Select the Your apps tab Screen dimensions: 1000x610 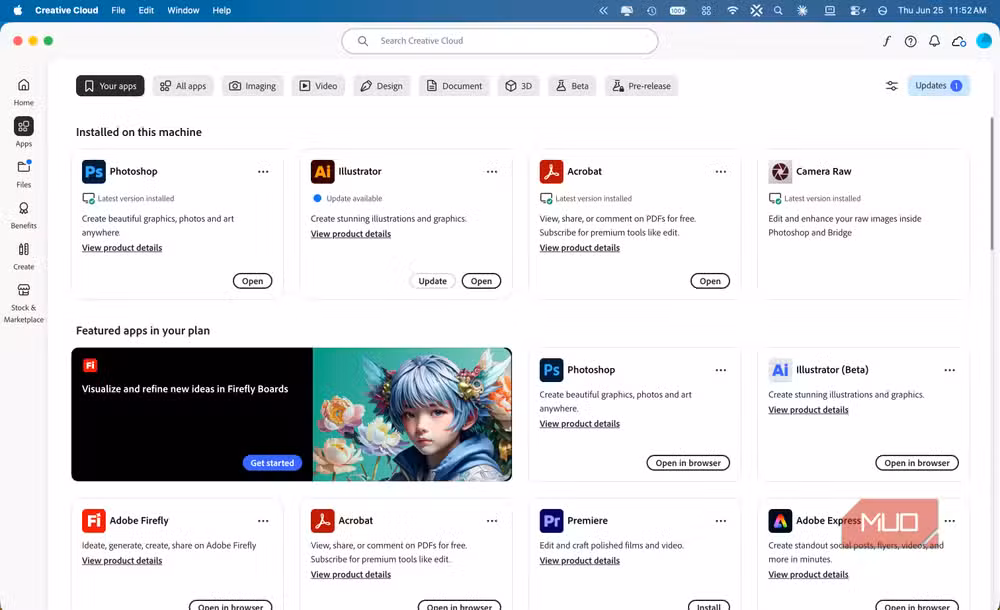(x=110, y=86)
